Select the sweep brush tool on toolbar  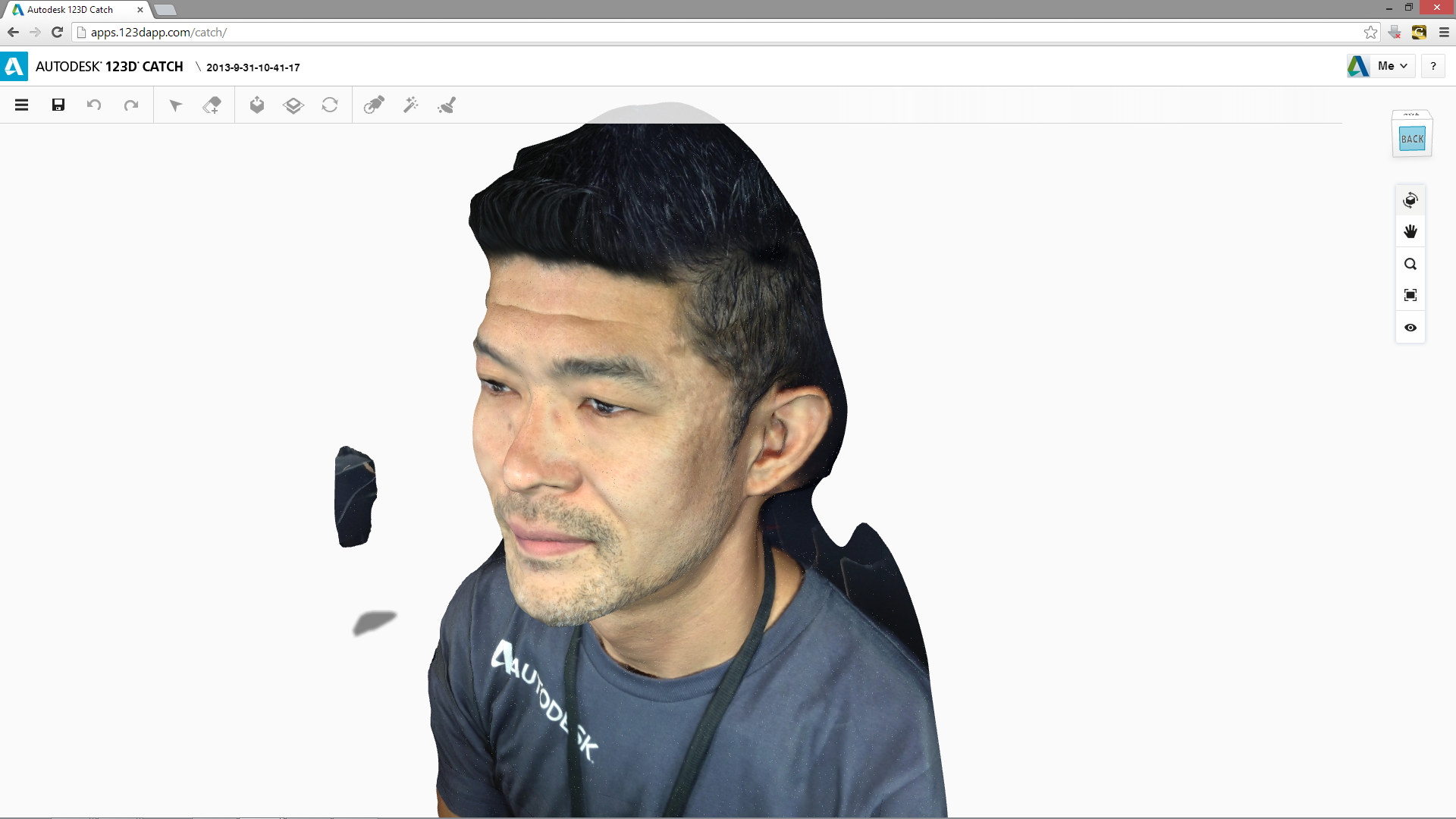click(x=447, y=105)
